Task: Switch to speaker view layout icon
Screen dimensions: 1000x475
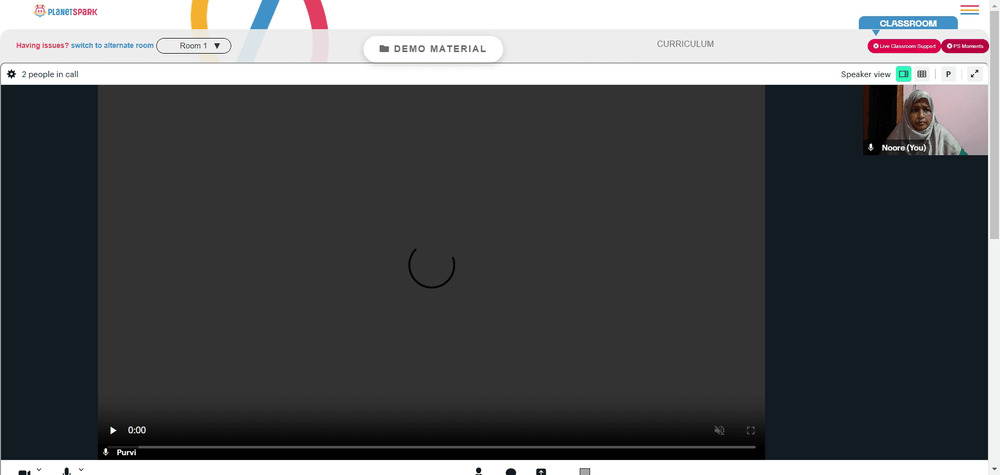Action: pos(903,74)
